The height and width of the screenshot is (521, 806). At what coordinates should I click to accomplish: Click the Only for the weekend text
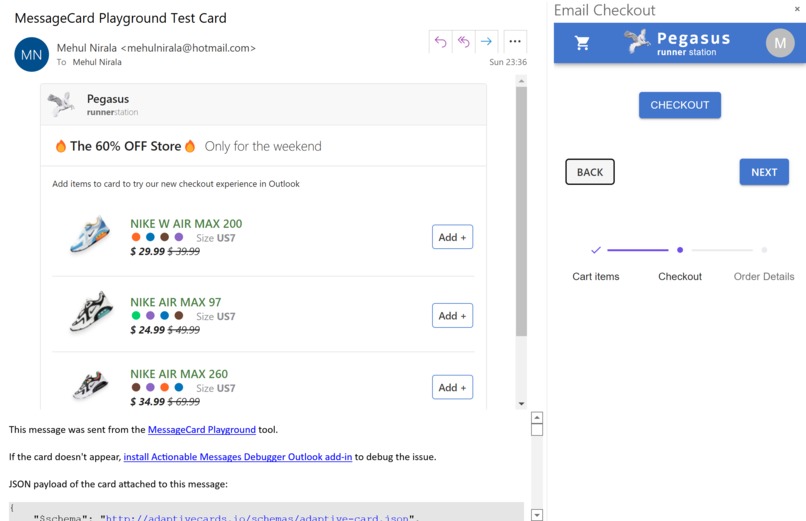point(263,146)
